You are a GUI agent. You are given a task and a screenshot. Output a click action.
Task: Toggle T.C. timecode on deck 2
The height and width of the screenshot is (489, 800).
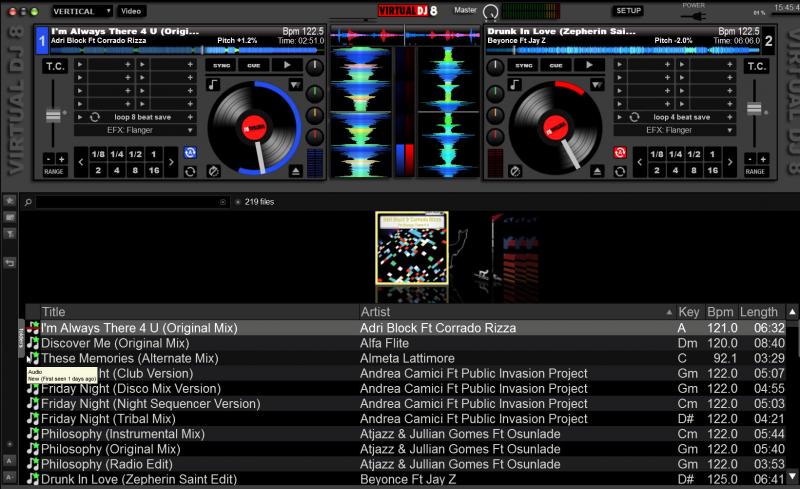[x=756, y=66]
